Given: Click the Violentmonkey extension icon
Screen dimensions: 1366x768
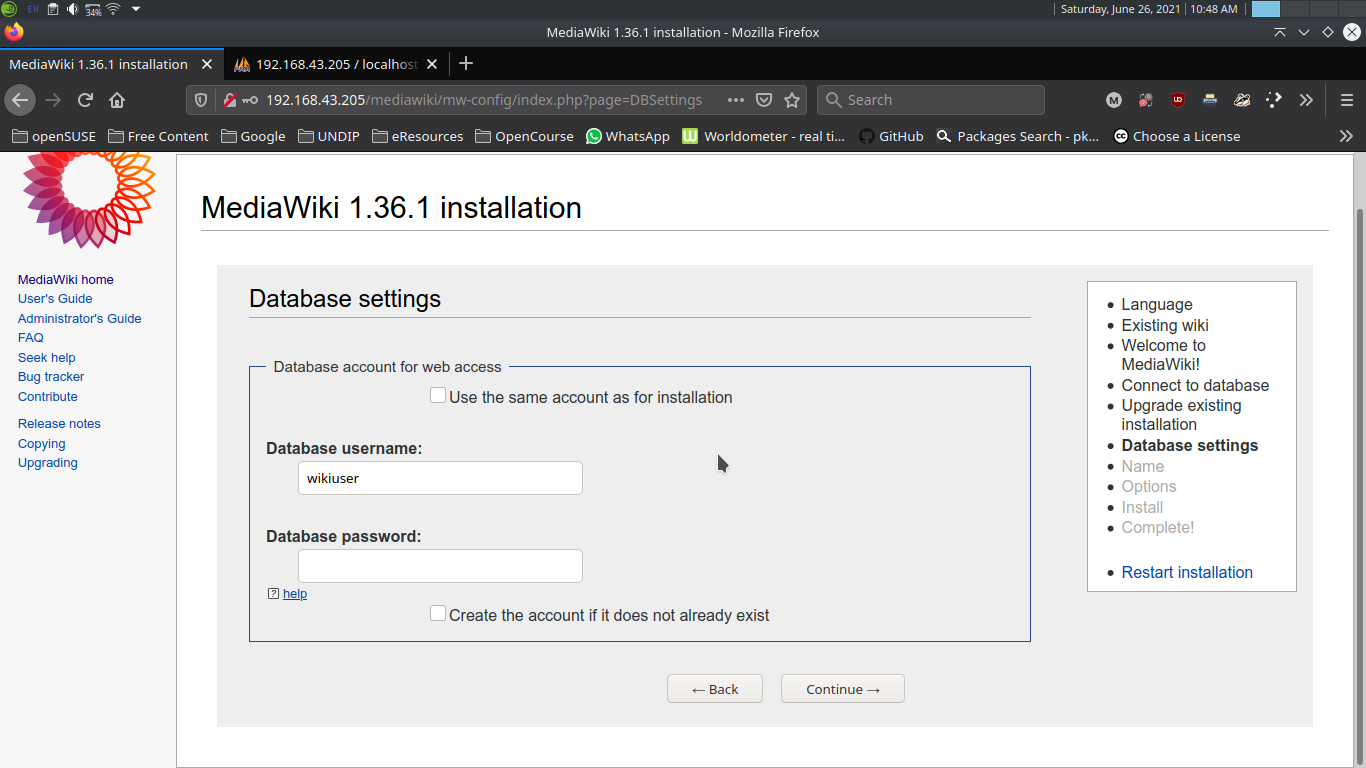Looking at the screenshot, I should click(1242, 100).
